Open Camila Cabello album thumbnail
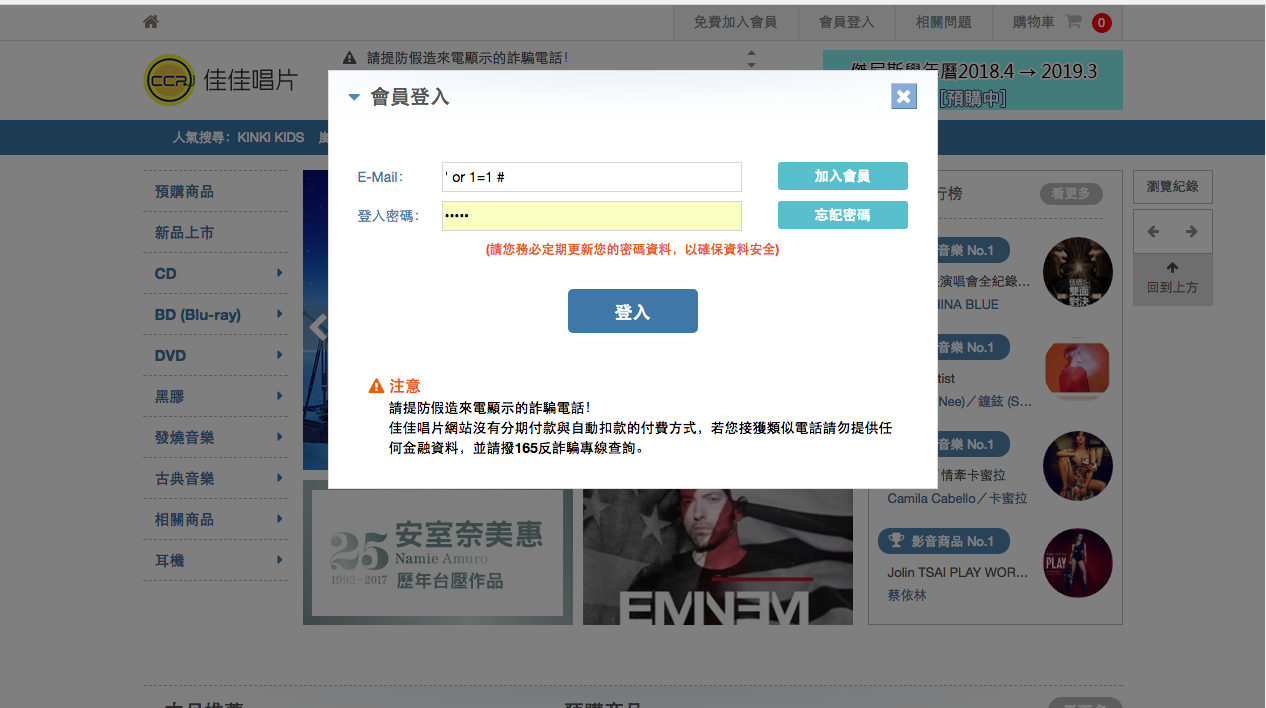Screen dimensions: 1266x708 [1078, 466]
